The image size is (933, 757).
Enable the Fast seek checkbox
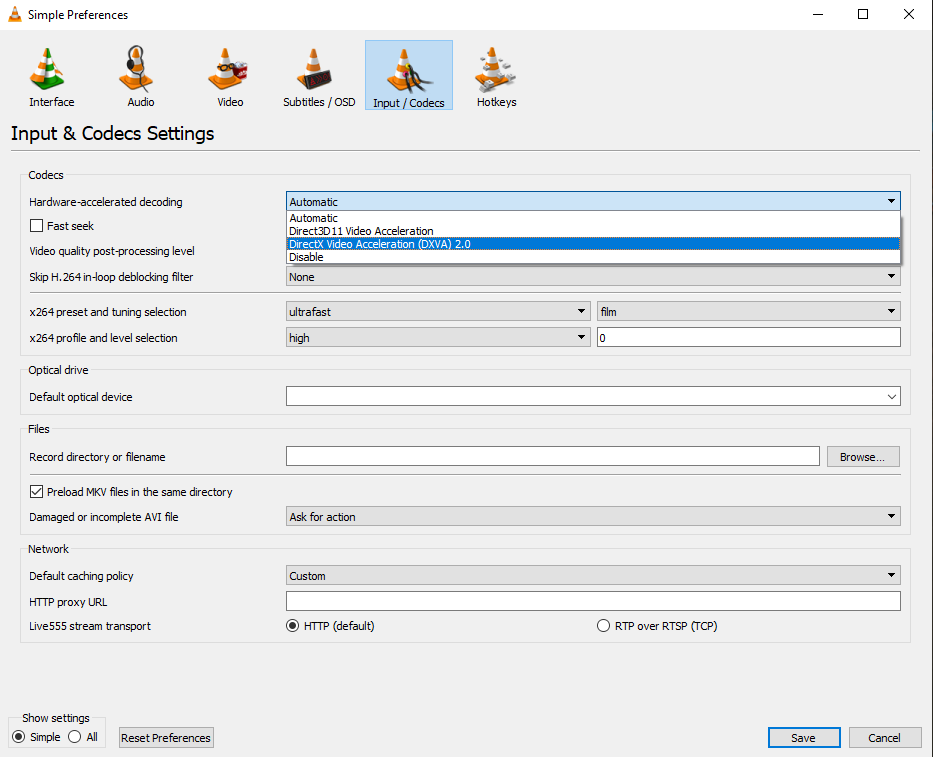pos(36,226)
